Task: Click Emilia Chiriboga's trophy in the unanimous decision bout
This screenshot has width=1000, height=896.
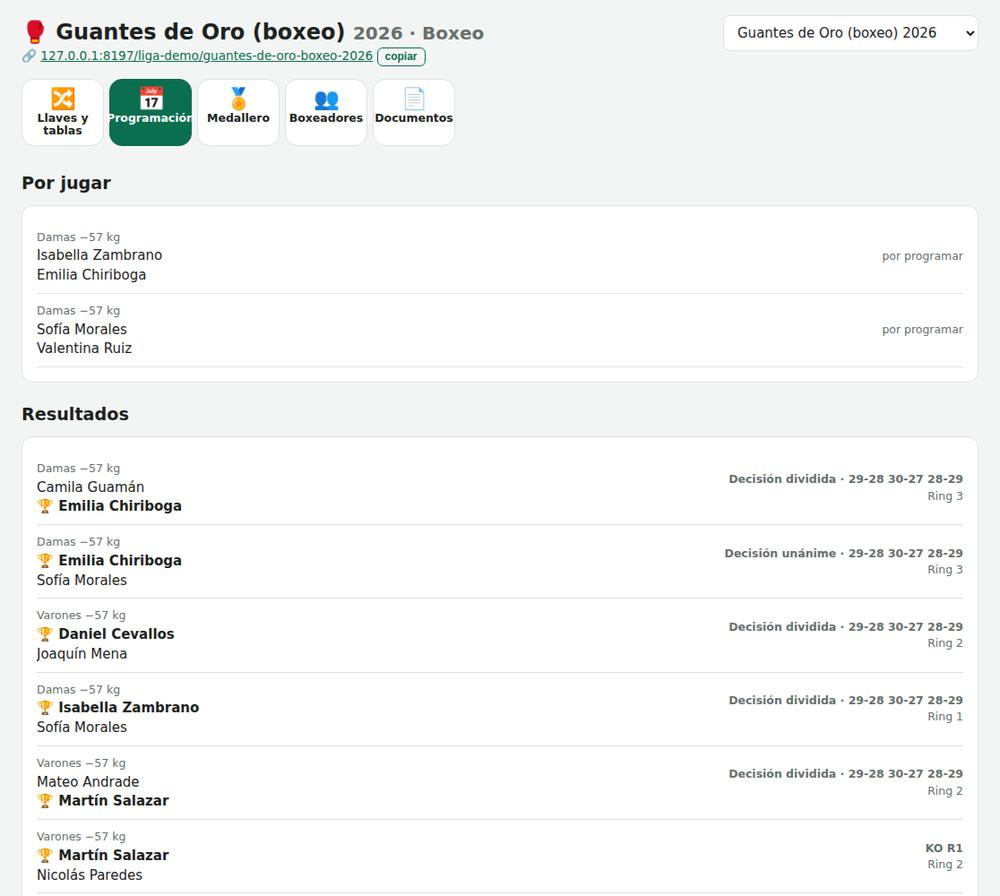Action: 45,561
